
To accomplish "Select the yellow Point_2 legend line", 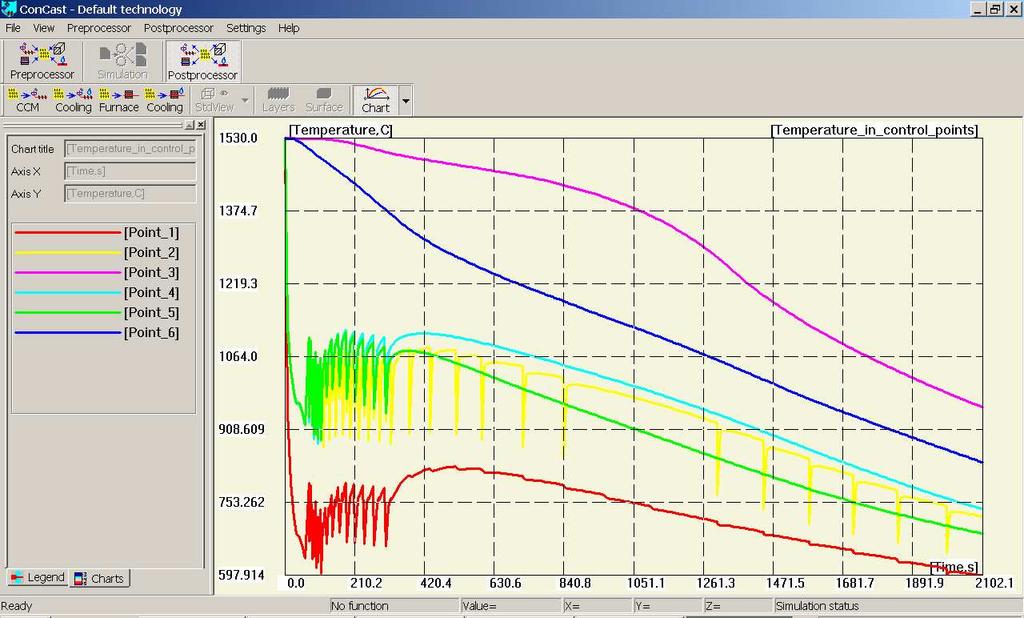I will (x=68, y=253).
